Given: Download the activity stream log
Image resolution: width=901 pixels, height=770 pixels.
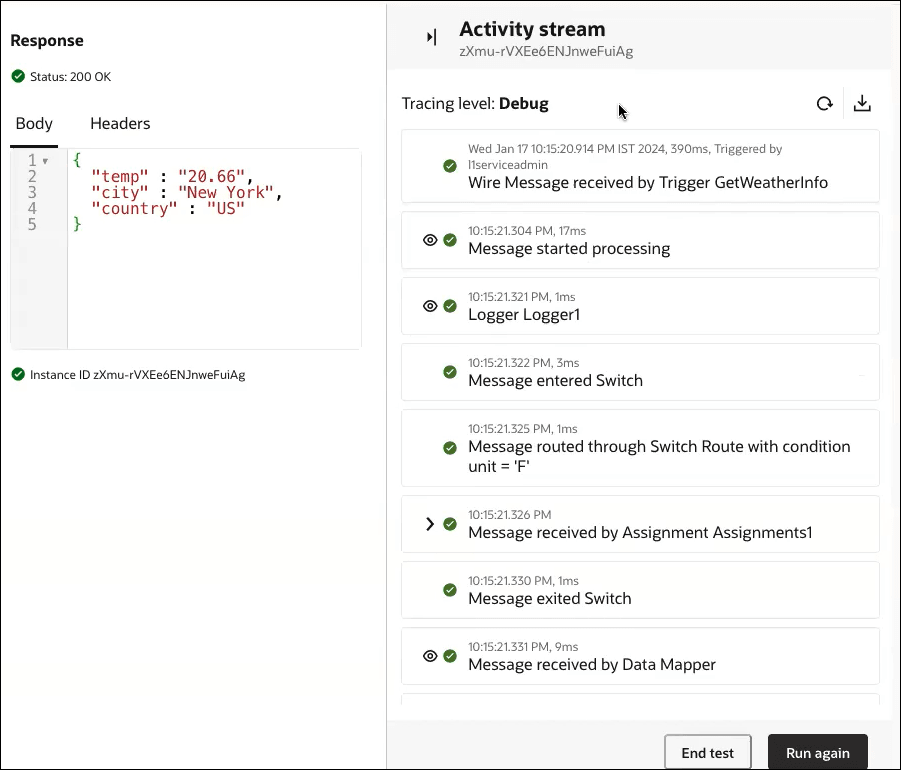Looking at the screenshot, I should point(862,103).
